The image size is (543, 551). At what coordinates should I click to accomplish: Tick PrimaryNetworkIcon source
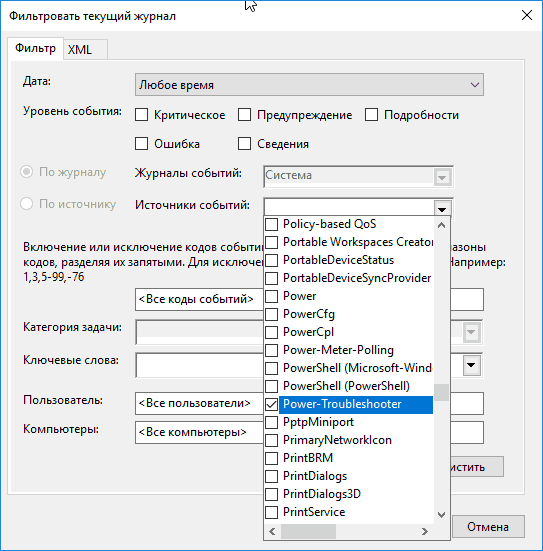point(271,440)
